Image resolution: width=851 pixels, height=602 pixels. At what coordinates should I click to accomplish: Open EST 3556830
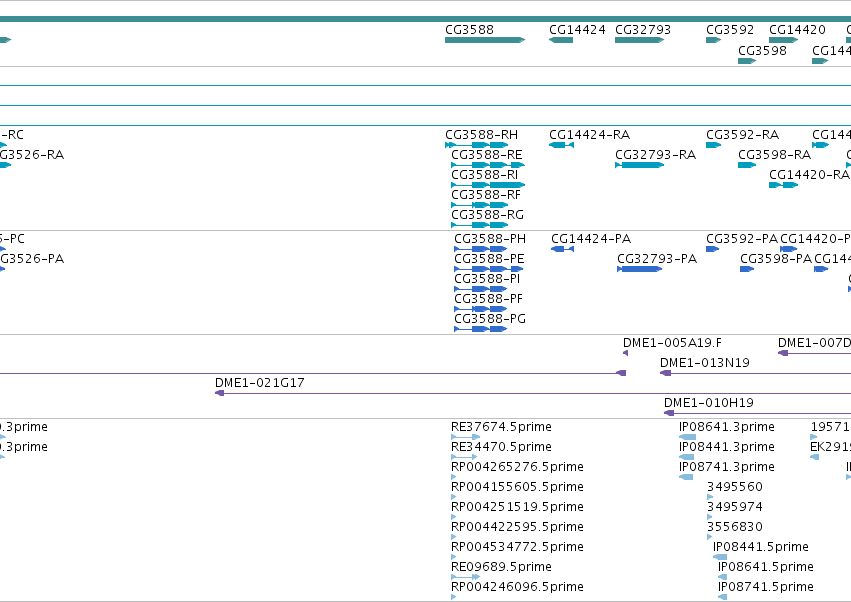tap(710, 537)
